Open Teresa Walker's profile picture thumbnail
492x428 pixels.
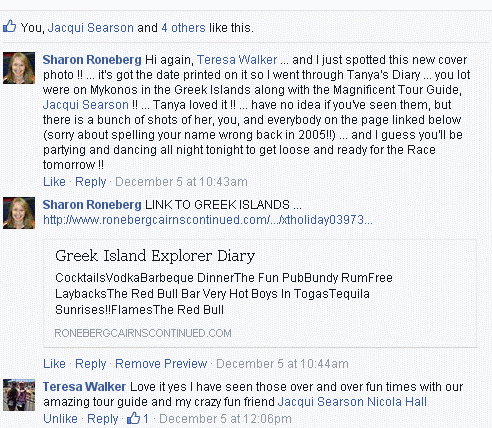[x=19, y=395]
